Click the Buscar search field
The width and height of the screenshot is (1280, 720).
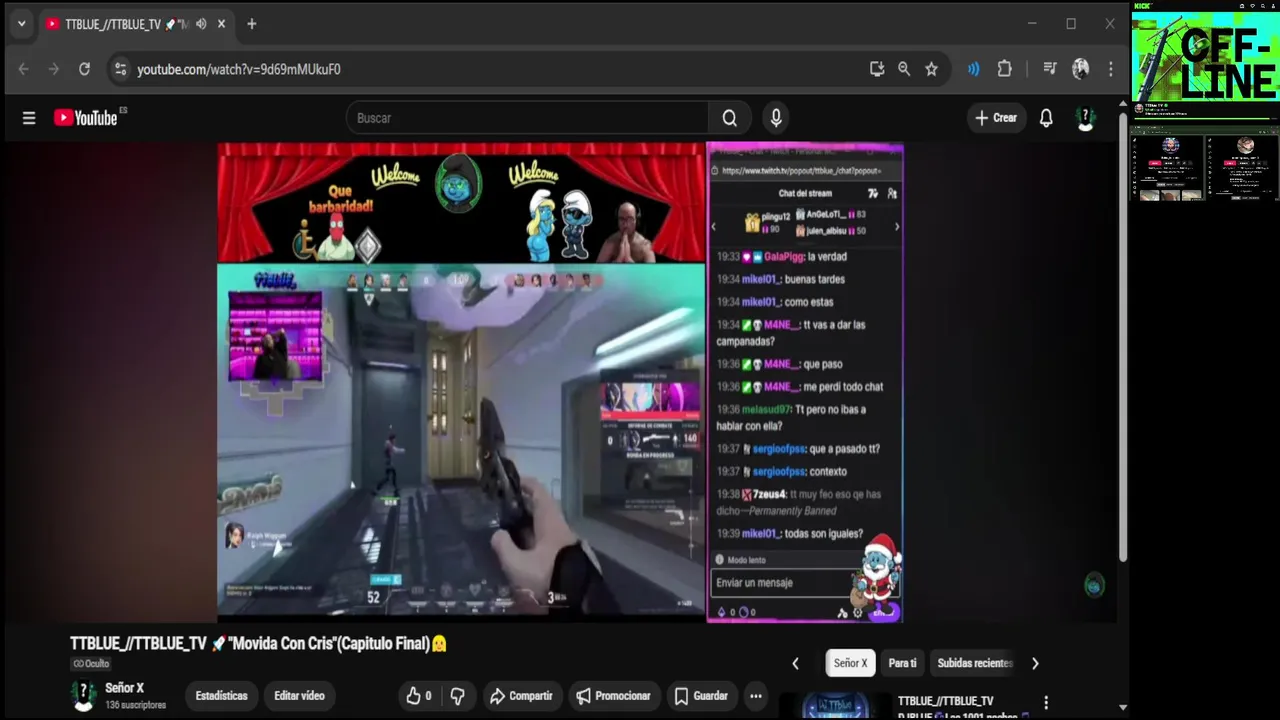pos(527,118)
